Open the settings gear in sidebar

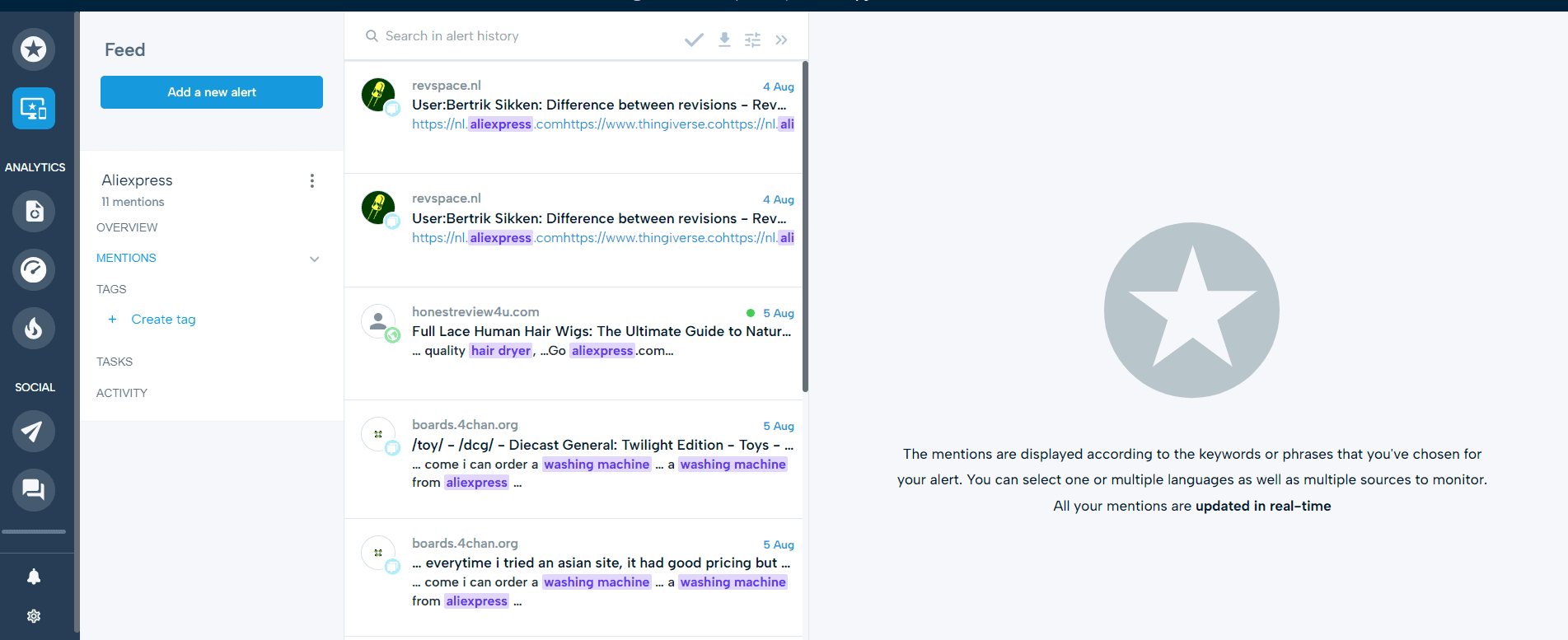[34, 616]
